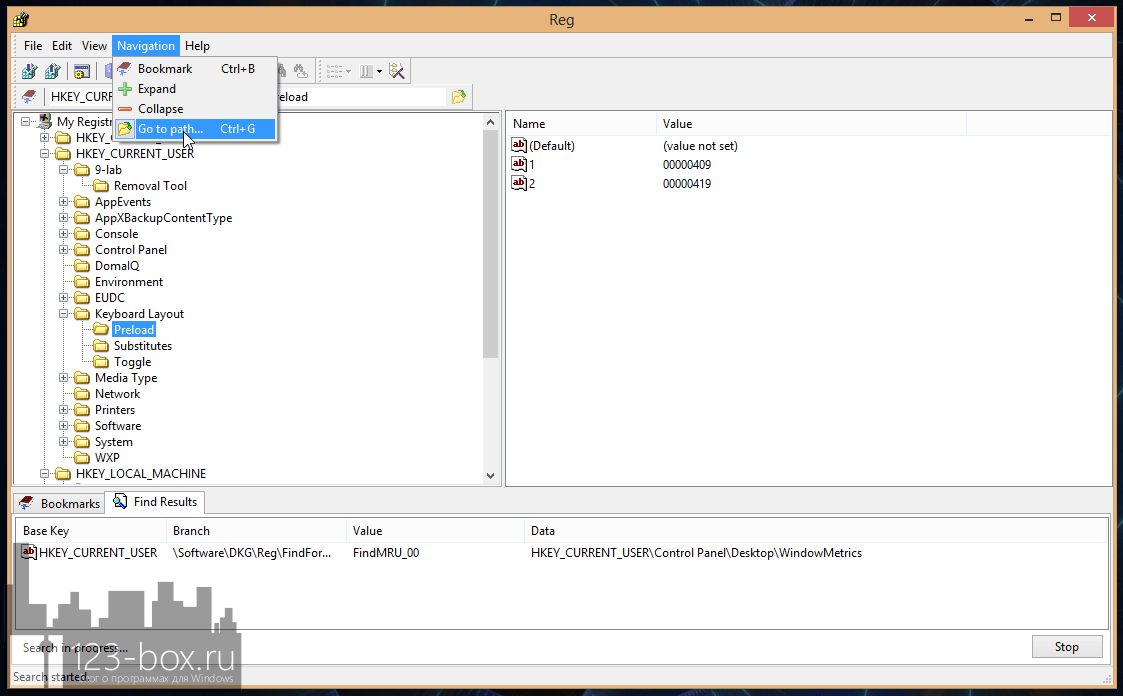Image resolution: width=1123 pixels, height=696 pixels.
Task: Click the Value column header
Action: (x=677, y=124)
